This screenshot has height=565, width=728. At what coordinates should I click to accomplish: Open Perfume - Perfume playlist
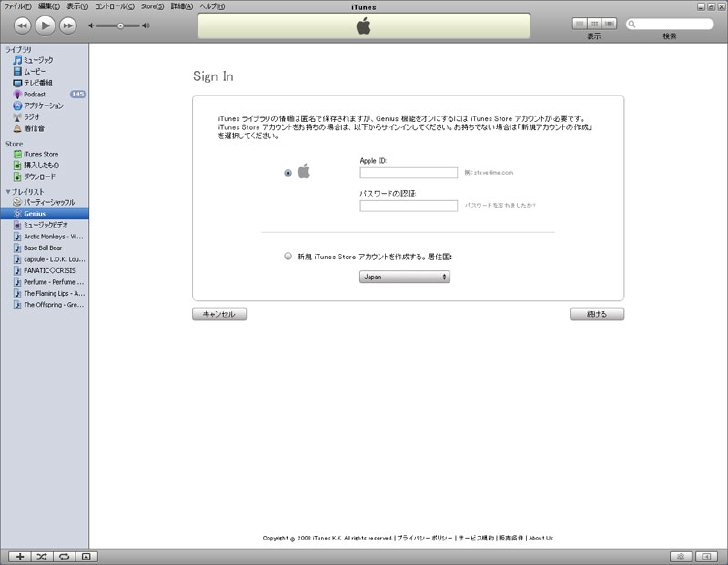click(x=44, y=282)
